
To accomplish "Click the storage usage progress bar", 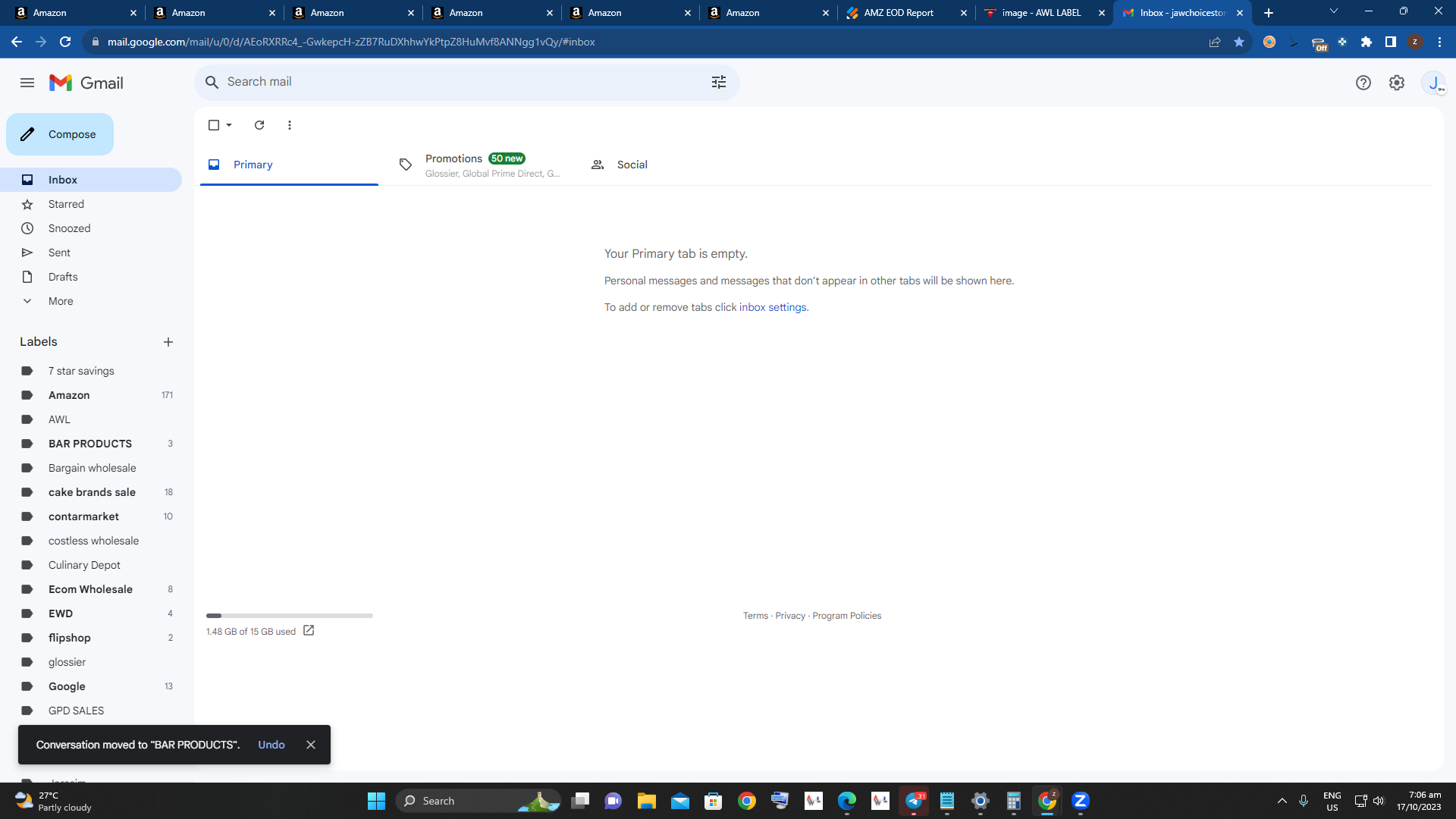I will [290, 616].
